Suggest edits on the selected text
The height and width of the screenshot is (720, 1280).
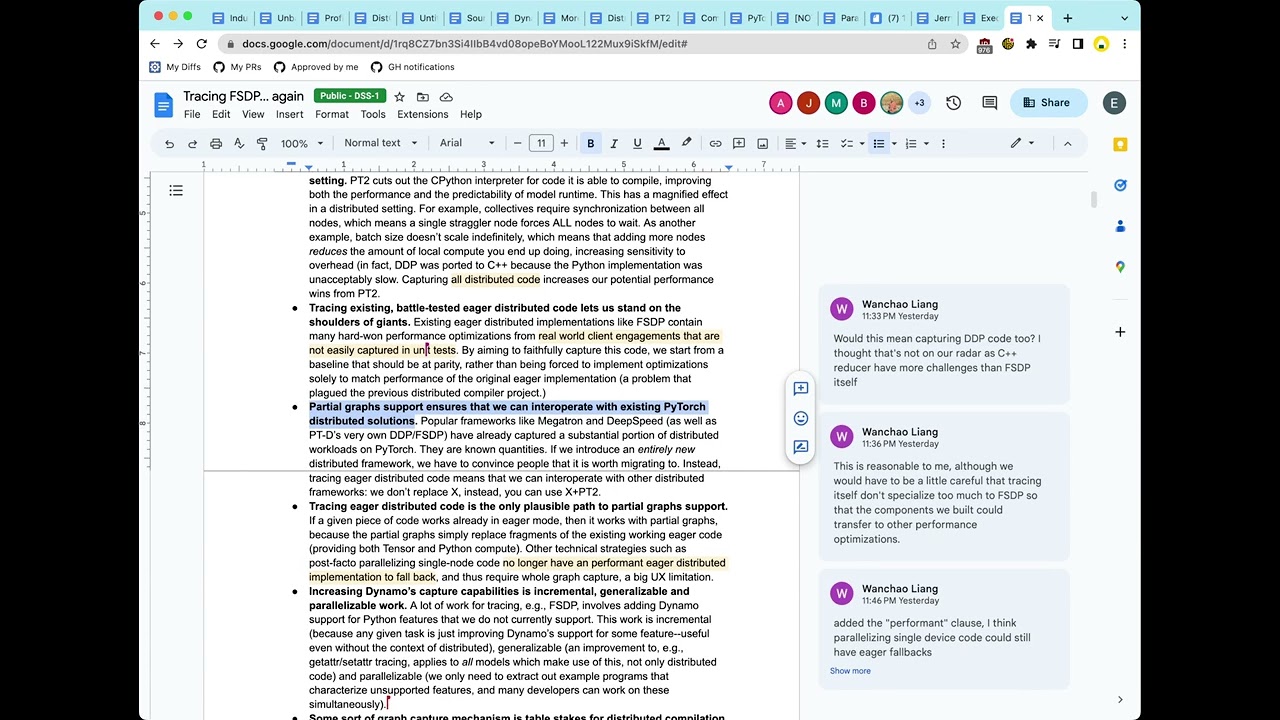click(x=801, y=447)
